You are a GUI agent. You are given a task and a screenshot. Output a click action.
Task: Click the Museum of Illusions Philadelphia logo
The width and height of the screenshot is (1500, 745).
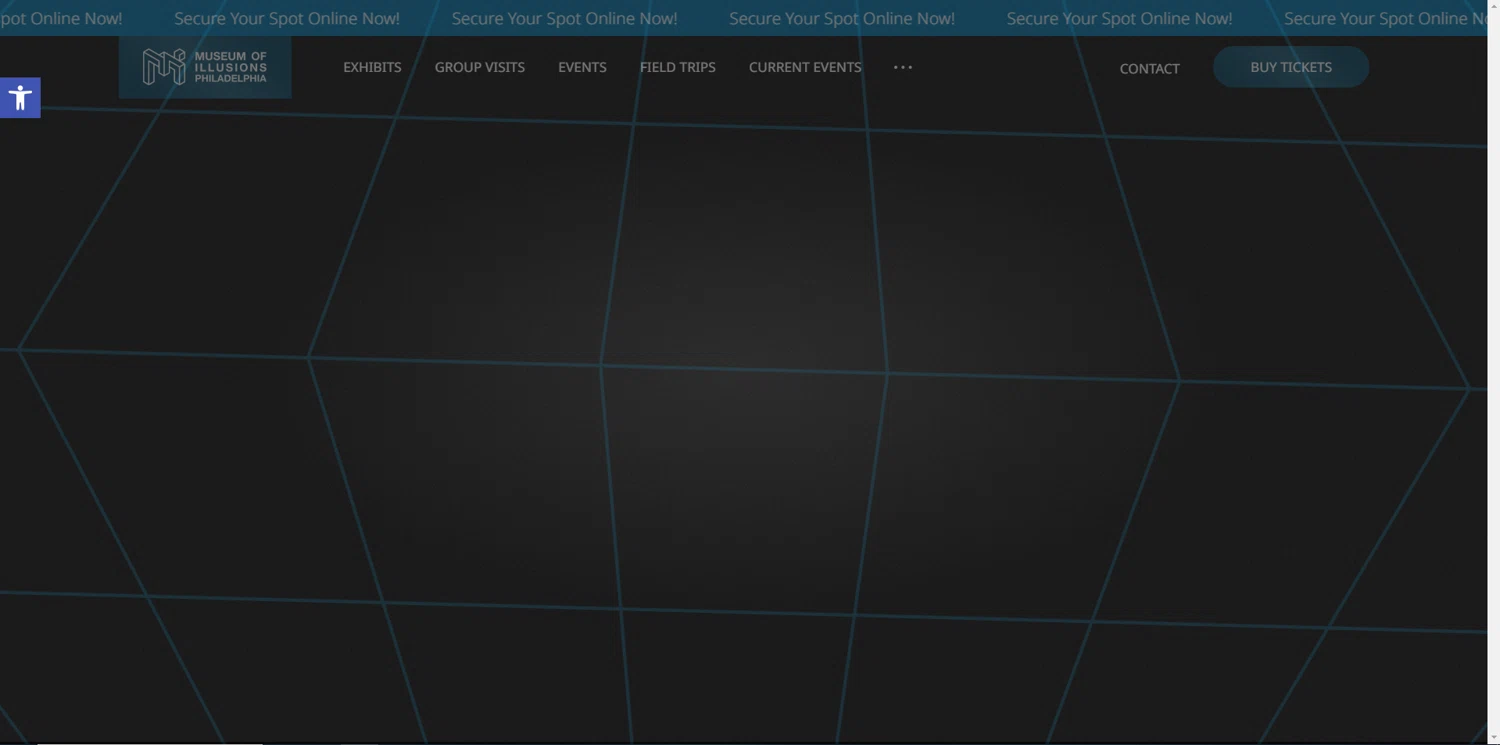(x=205, y=67)
